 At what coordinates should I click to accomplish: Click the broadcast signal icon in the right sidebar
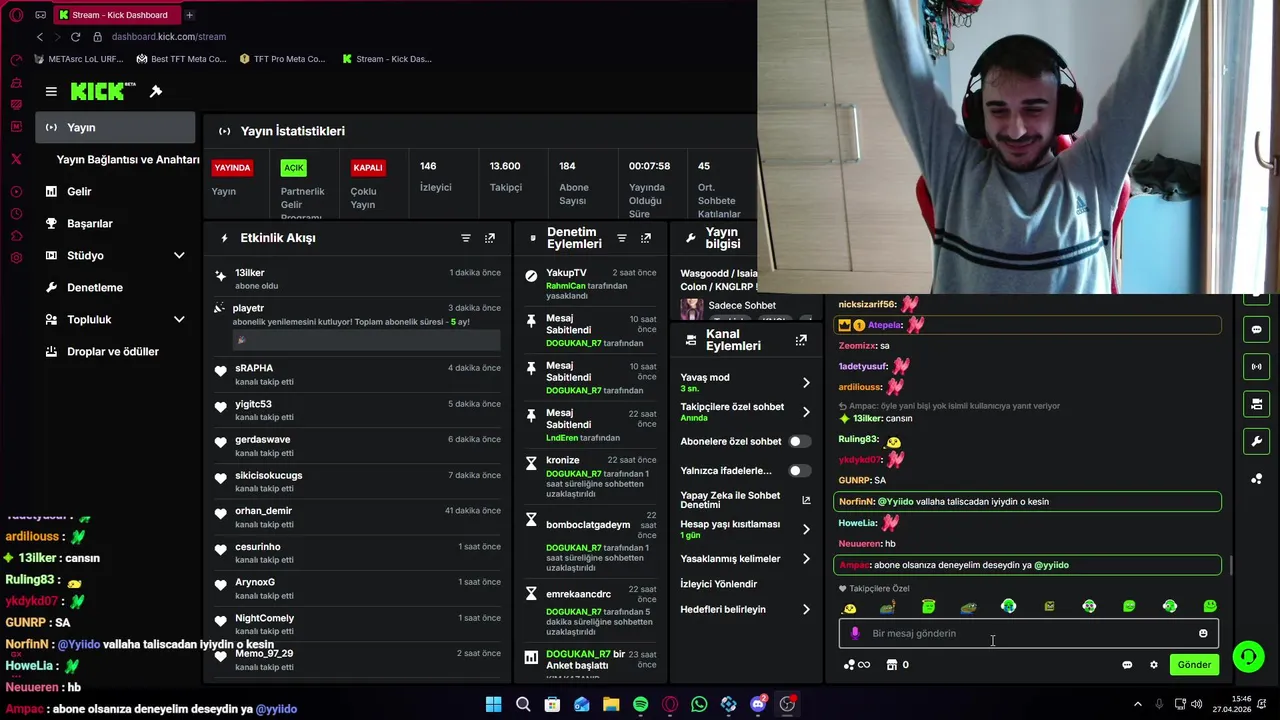[x=1257, y=367]
